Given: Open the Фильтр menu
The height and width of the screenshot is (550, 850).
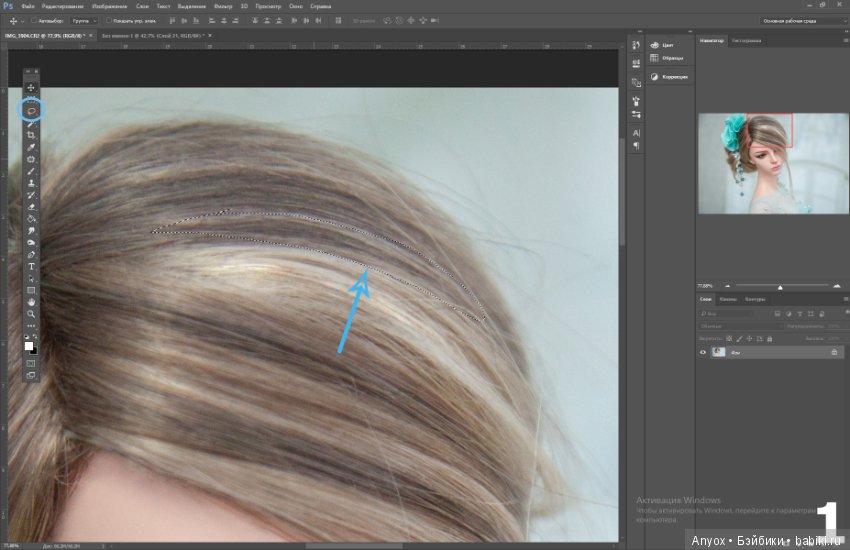Looking at the screenshot, I should click(223, 7).
